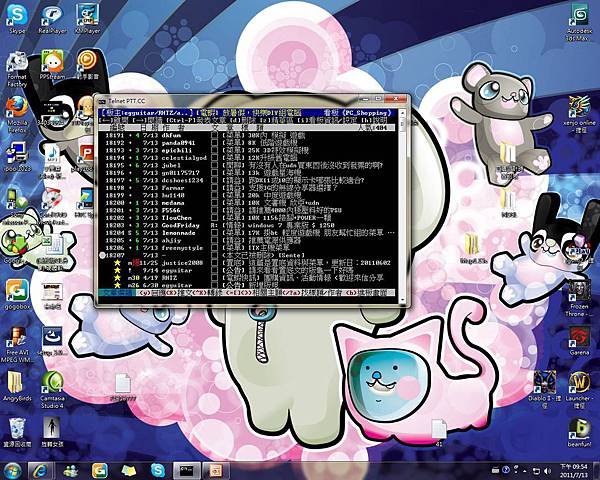Select the pinned post by RHIZ
The image size is (600, 480).
pos(246,278)
